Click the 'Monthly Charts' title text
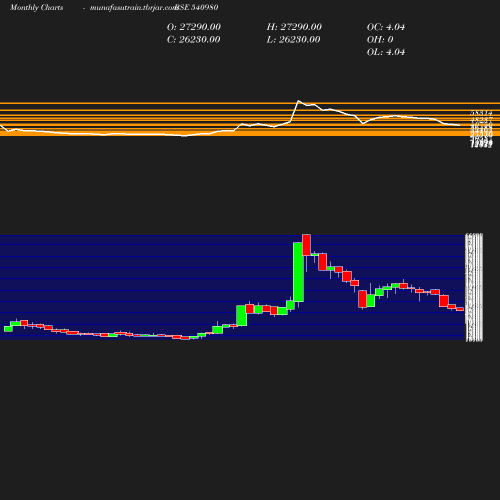Viewport: 500px width, 500px height. click(36, 8)
